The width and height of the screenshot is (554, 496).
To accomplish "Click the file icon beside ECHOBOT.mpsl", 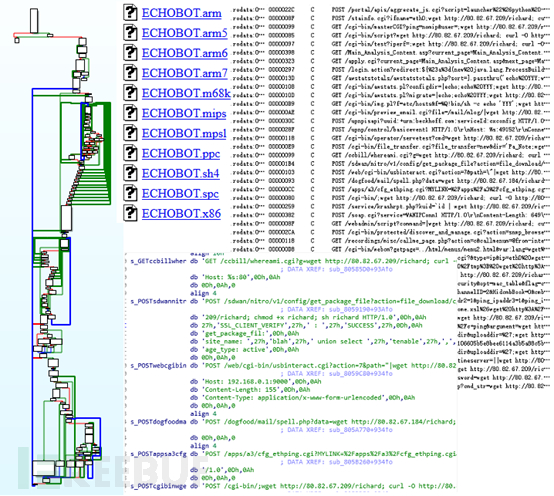I will pos(130,133).
